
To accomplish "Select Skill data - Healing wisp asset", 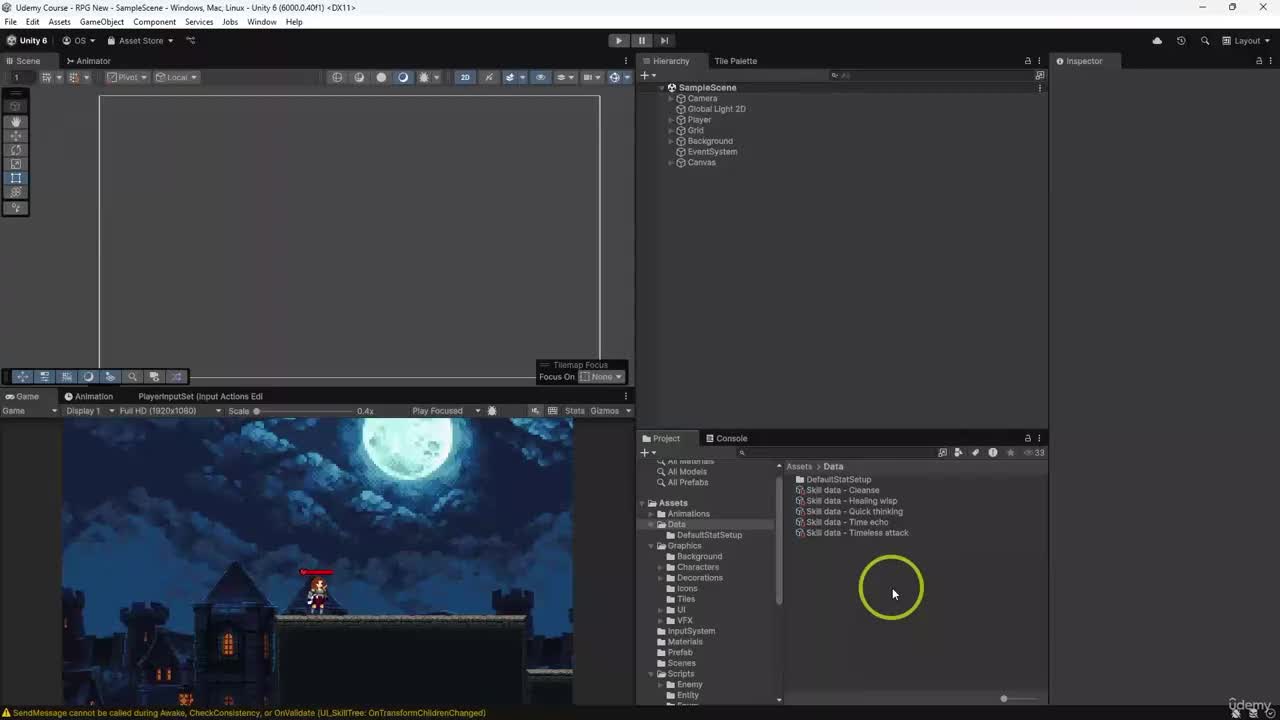I will [x=846, y=501].
